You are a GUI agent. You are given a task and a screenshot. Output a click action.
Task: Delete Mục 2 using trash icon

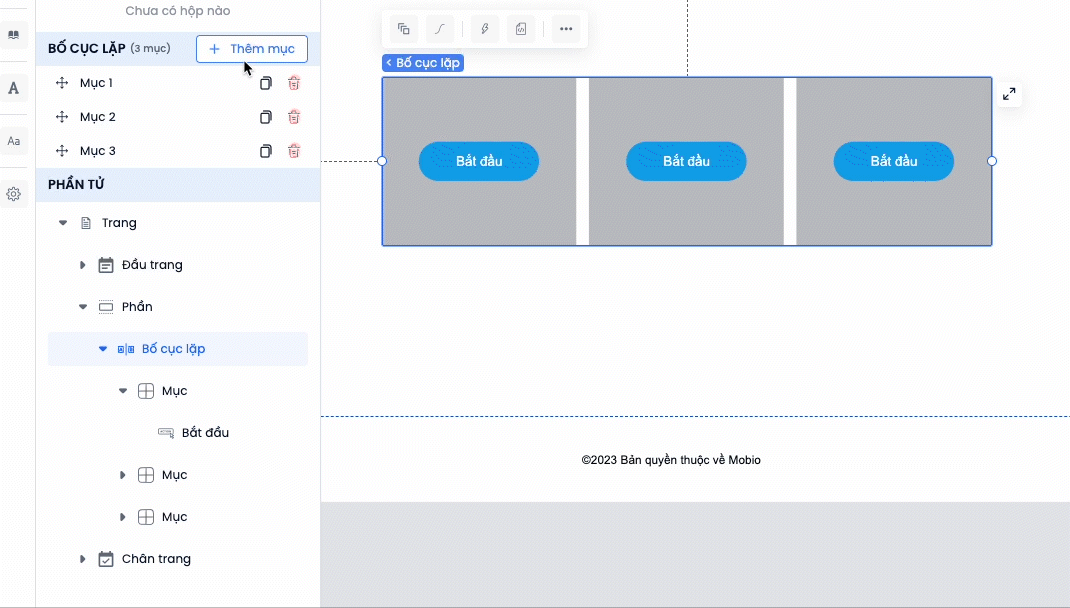pyautogui.click(x=294, y=117)
